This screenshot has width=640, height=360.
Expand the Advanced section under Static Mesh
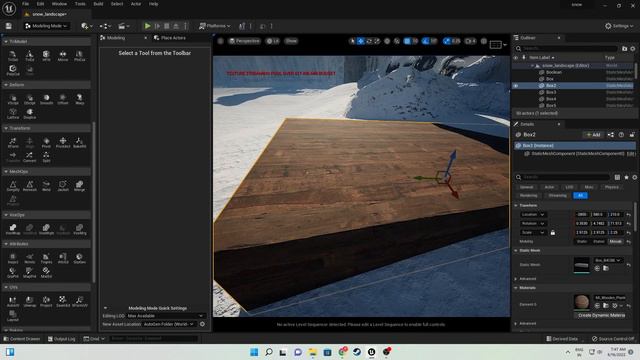click(516, 279)
